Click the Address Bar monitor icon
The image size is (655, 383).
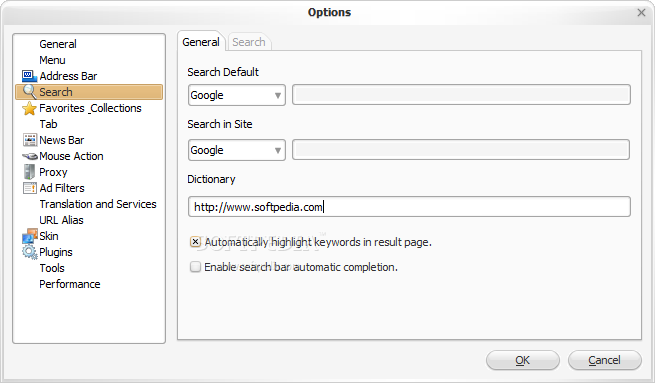tap(29, 76)
